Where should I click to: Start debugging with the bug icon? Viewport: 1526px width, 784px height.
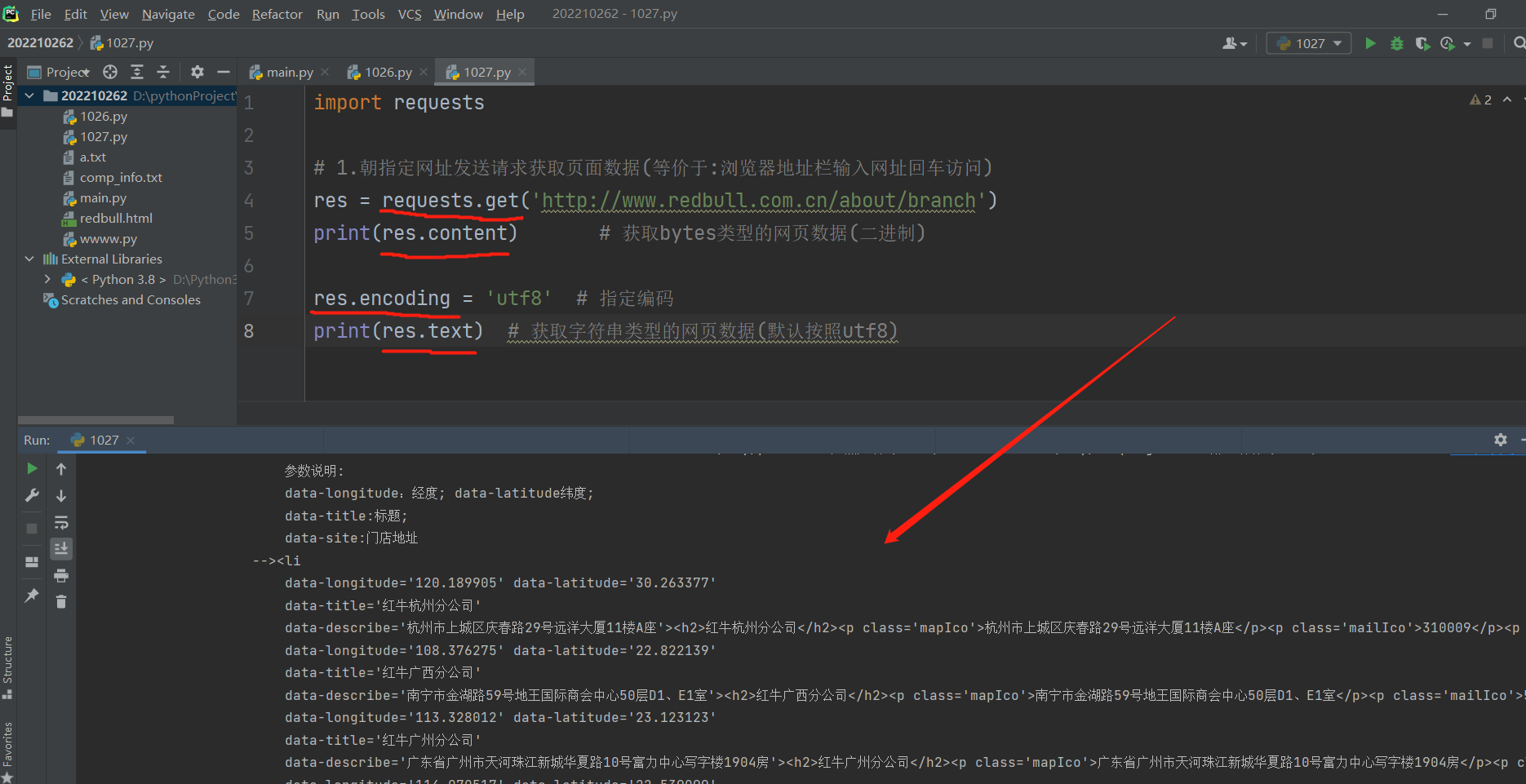(x=1397, y=43)
